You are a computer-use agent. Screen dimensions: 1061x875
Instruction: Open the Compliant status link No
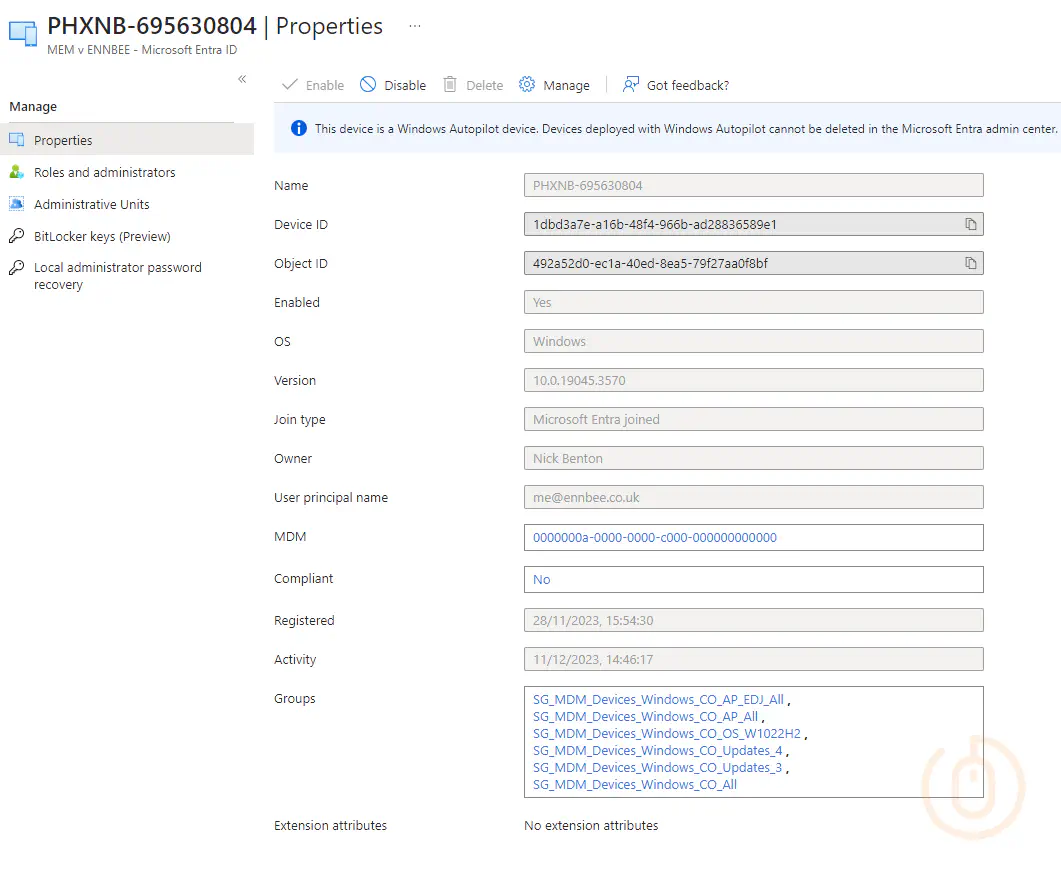pos(541,580)
